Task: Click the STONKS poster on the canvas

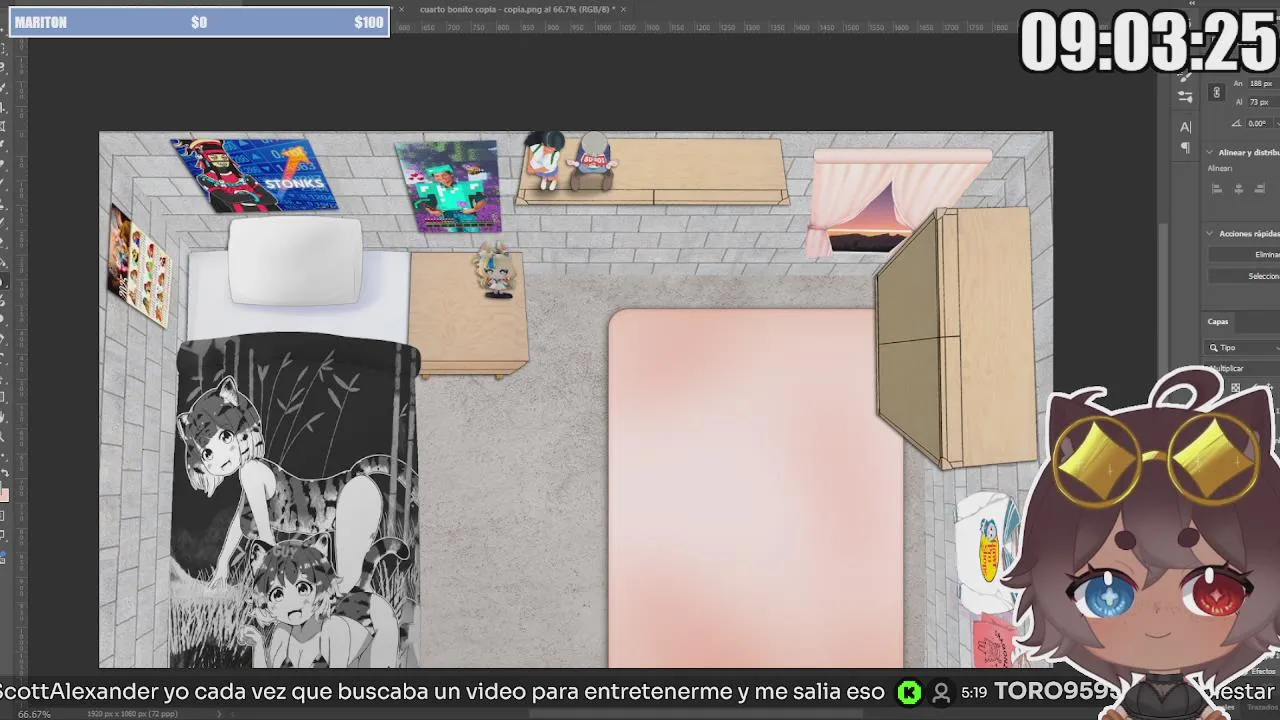Action: click(255, 175)
